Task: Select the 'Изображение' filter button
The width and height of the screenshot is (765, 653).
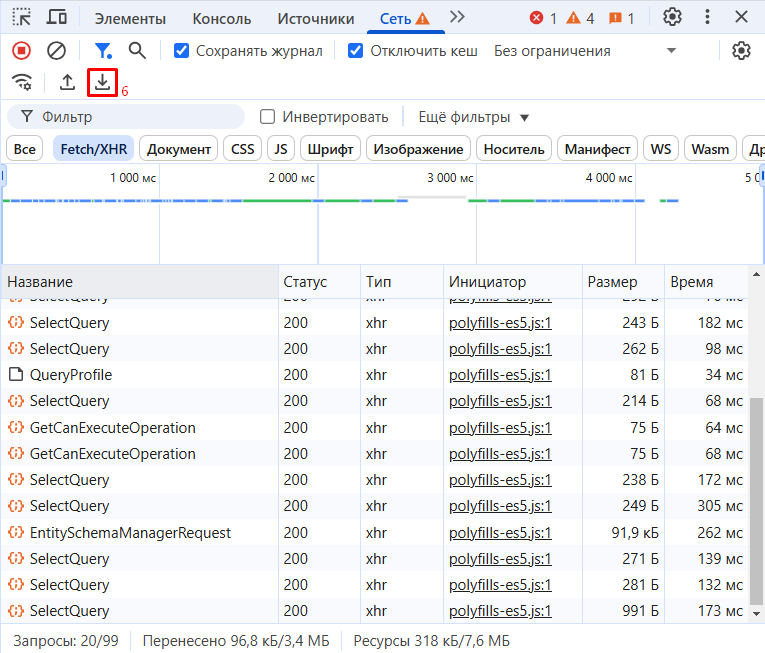Action: pyautogui.click(x=418, y=149)
